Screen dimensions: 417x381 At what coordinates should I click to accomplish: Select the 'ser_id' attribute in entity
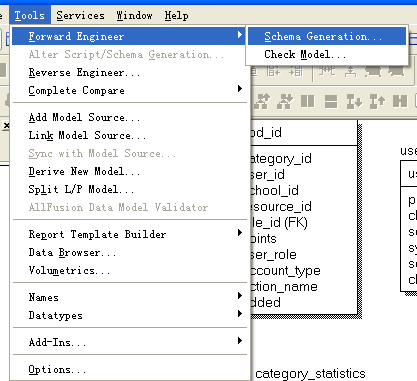coord(268,175)
